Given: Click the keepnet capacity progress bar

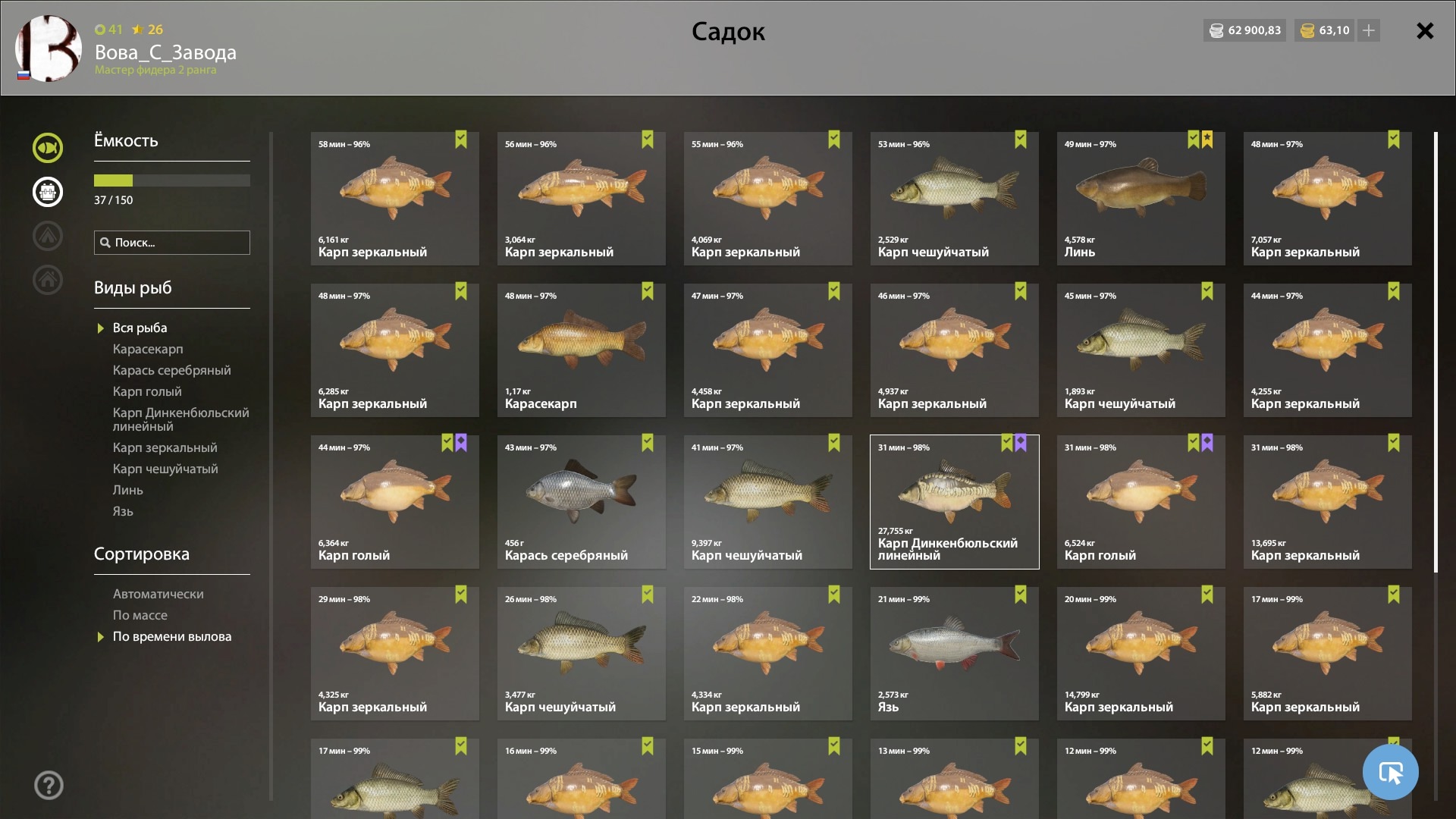Looking at the screenshot, I should tap(172, 180).
